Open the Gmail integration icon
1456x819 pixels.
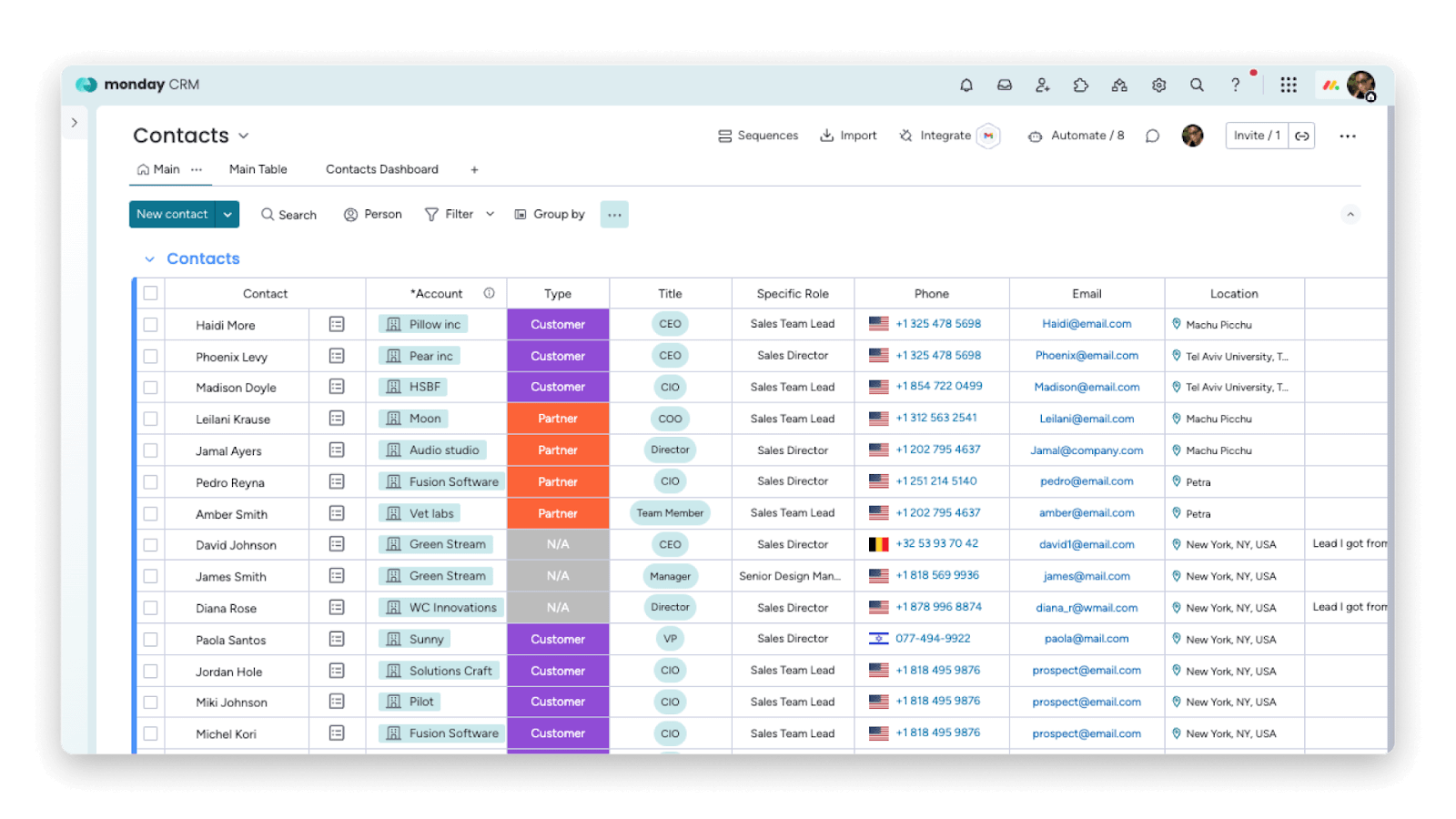point(988,136)
